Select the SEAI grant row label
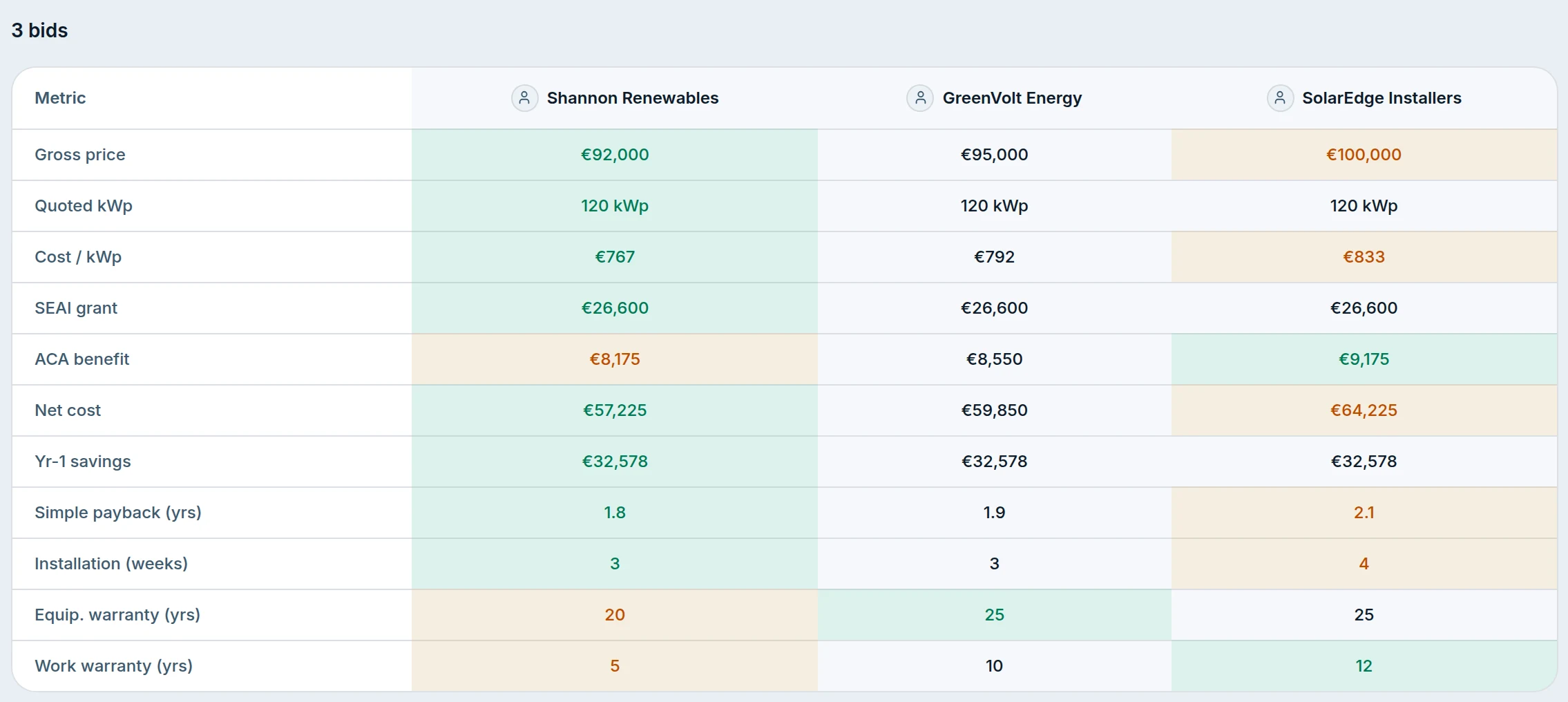 76,308
